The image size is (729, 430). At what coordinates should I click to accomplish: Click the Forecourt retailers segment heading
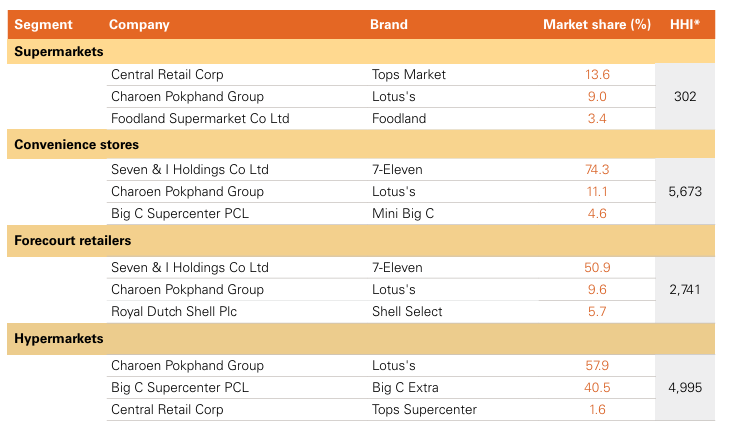[72, 241]
